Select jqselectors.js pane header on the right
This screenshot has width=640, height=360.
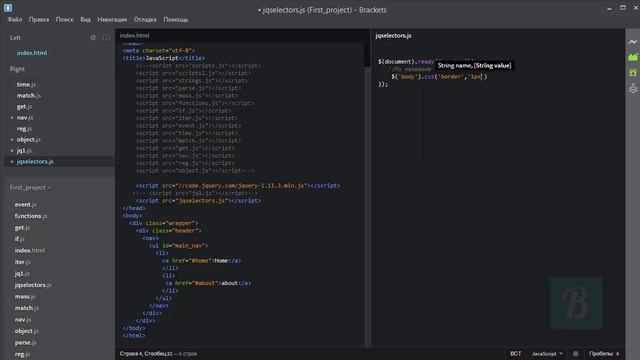click(x=393, y=36)
